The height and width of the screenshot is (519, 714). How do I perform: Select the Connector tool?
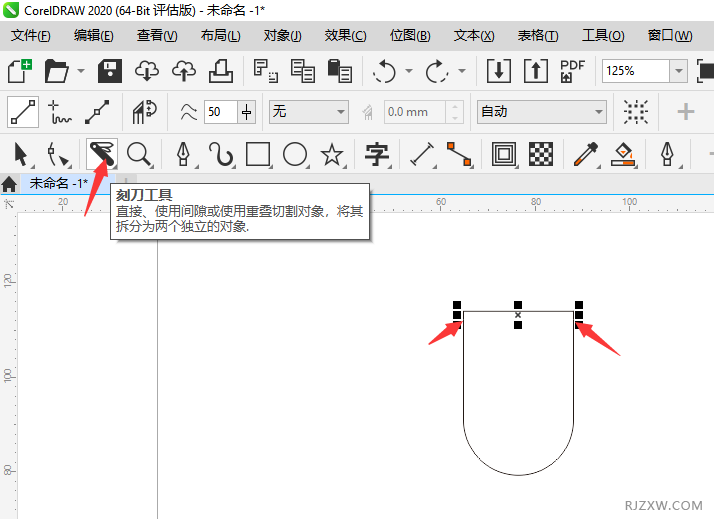point(459,154)
